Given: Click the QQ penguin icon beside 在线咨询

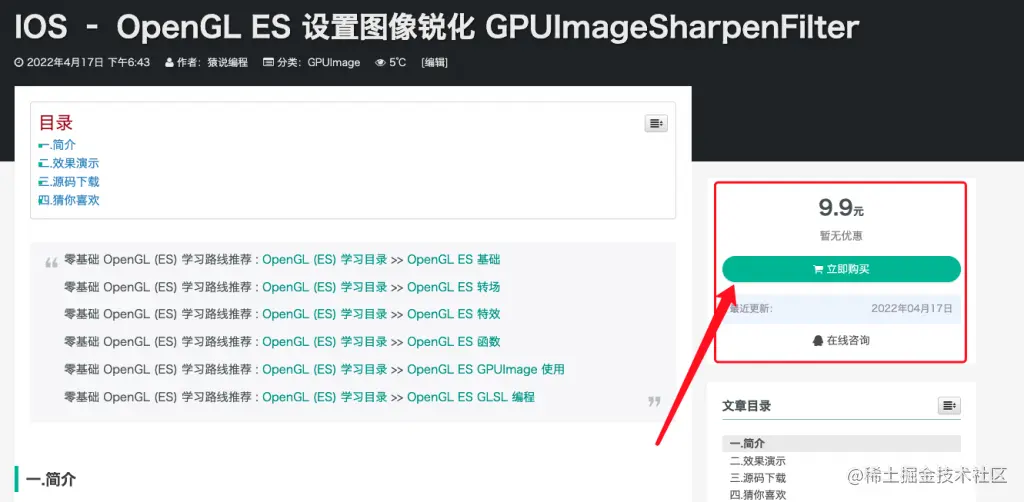Looking at the screenshot, I should click(818, 341).
